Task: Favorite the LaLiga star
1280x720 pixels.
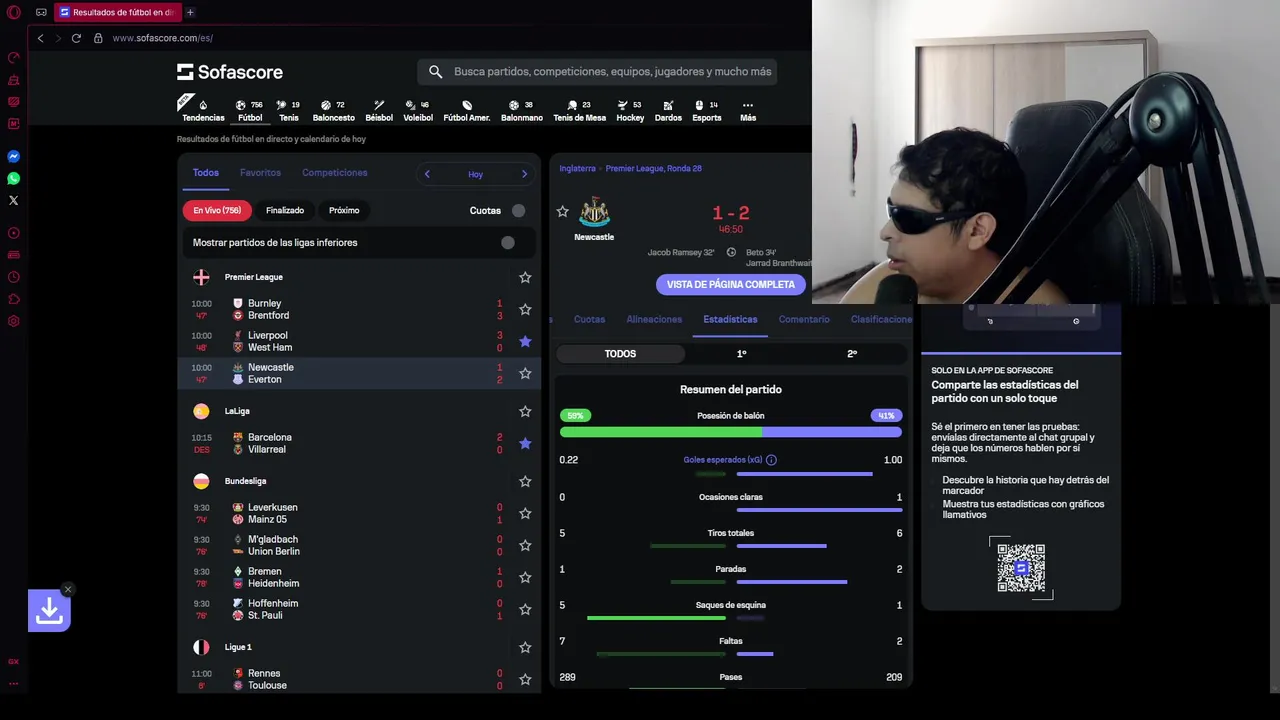Action: [x=525, y=411]
